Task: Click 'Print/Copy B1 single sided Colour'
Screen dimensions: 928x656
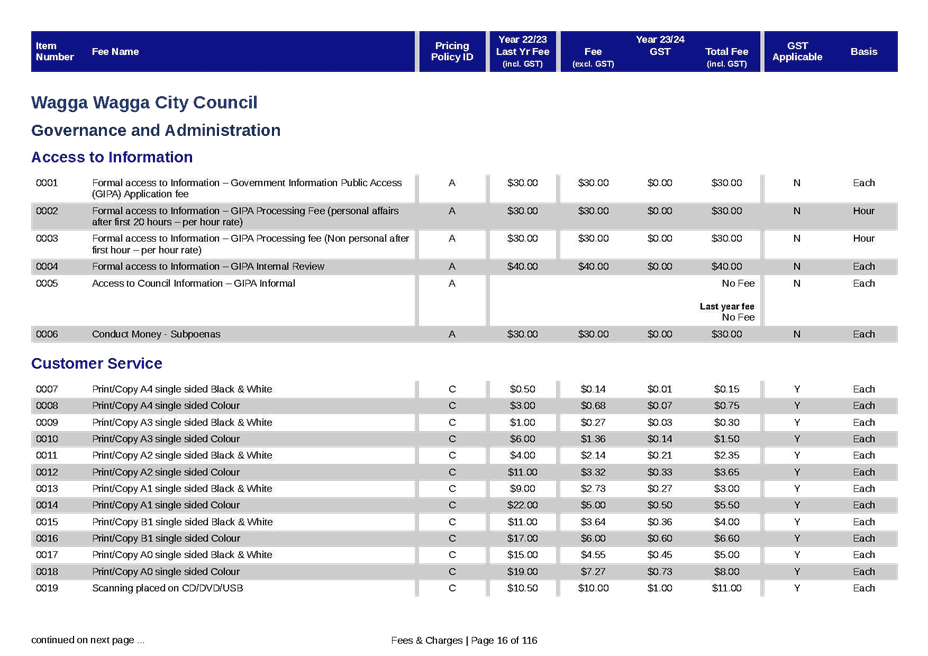Action: (x=166, y=538)
